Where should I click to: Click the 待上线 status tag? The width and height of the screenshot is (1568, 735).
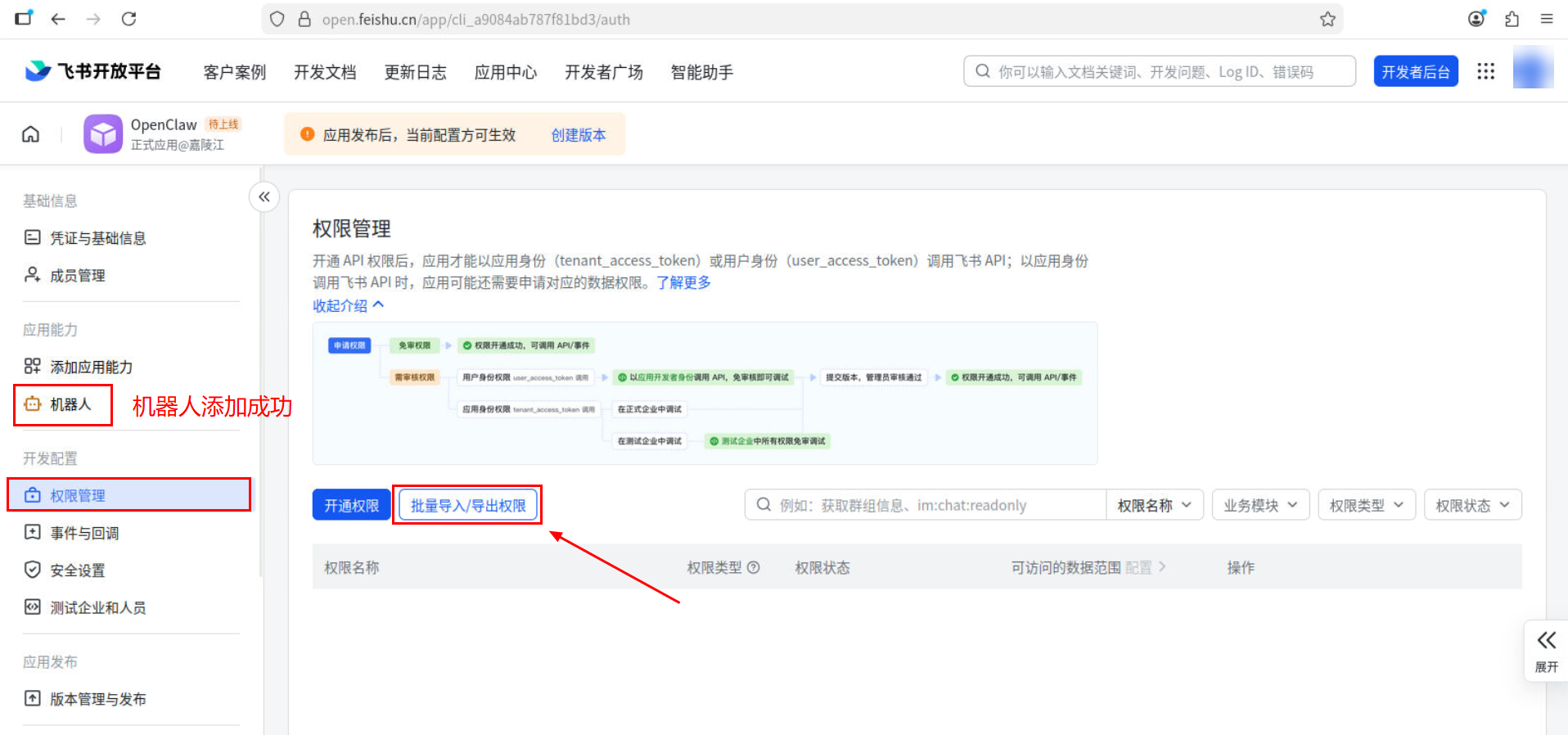(223, 124)
